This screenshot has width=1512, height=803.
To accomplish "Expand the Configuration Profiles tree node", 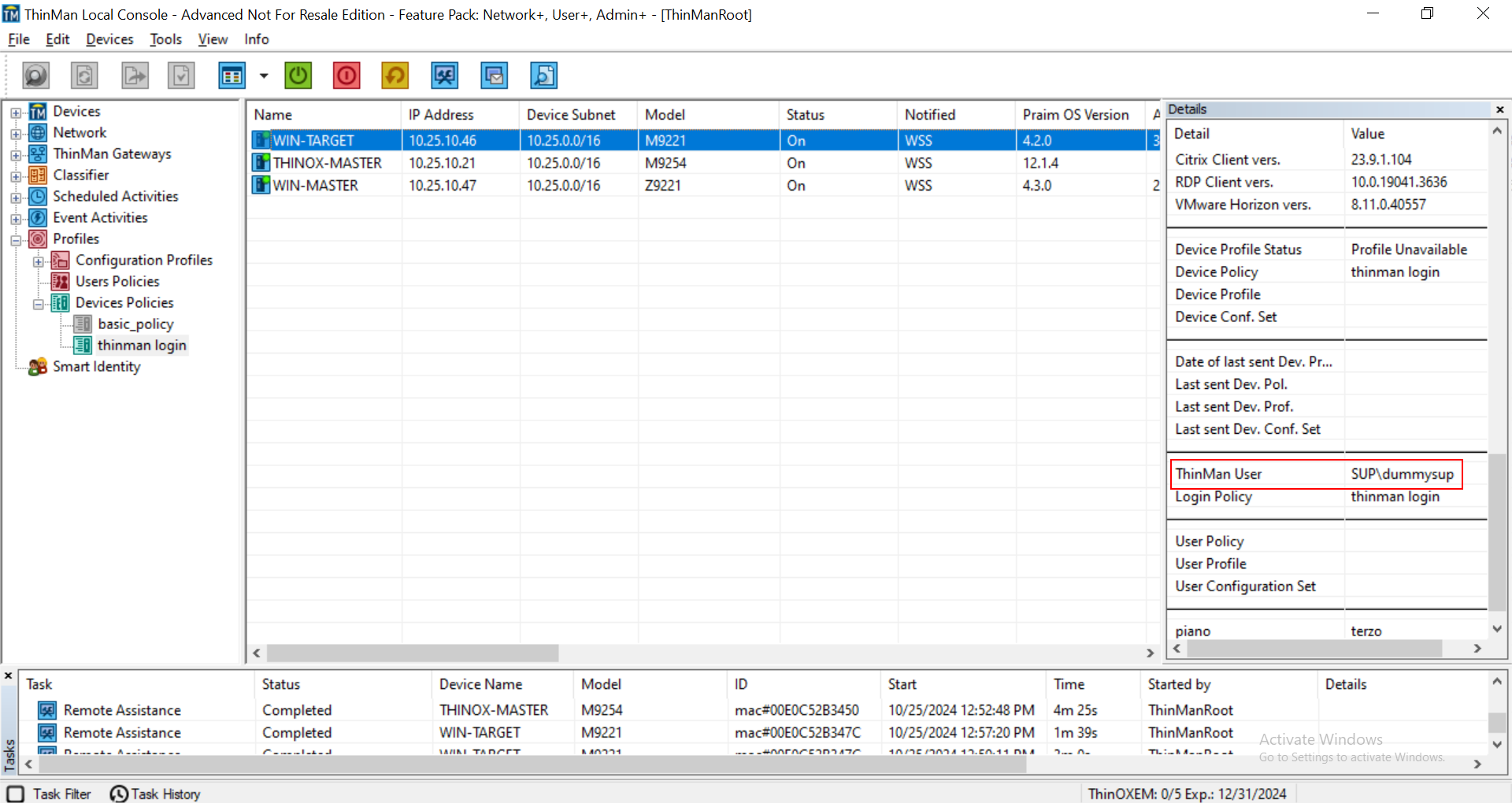I will coord(38,261).
